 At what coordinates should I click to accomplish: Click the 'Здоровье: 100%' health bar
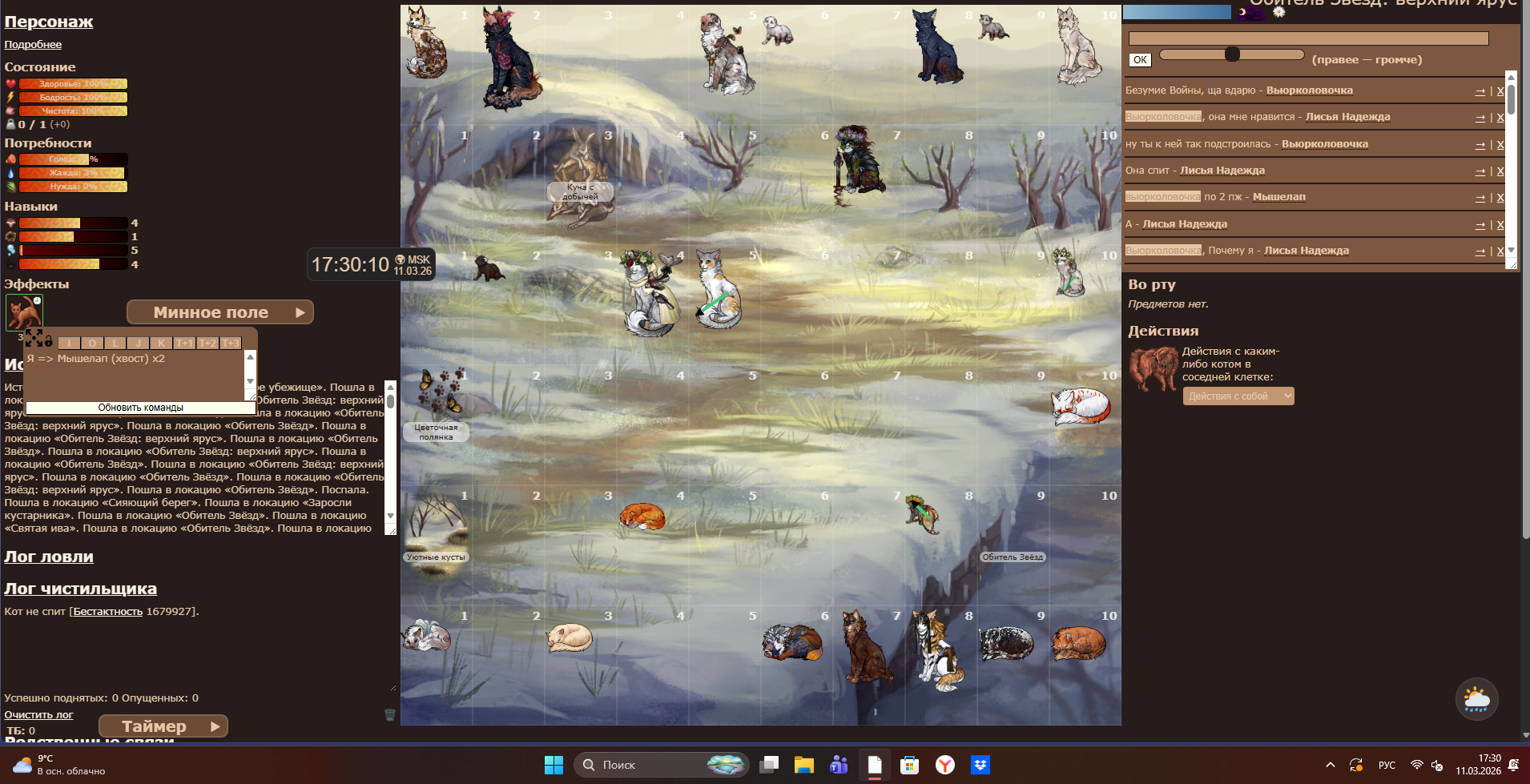[73, 83]
